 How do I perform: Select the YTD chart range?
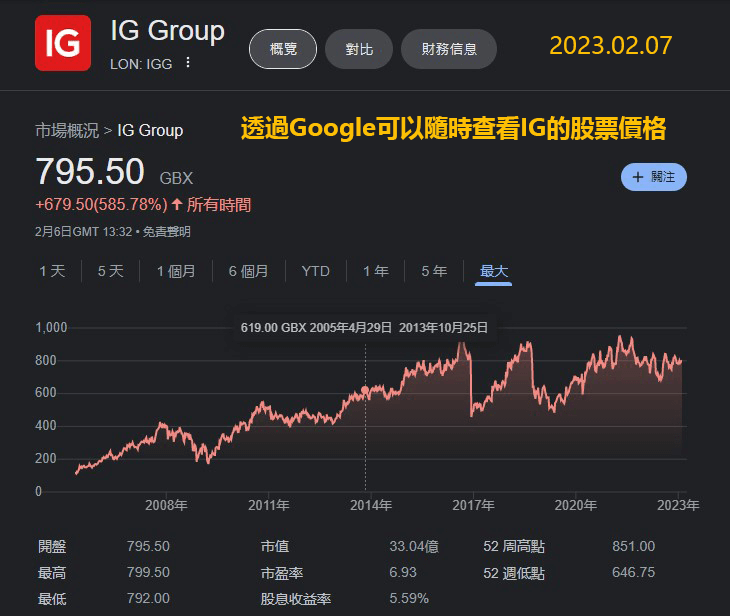point(316,271)
